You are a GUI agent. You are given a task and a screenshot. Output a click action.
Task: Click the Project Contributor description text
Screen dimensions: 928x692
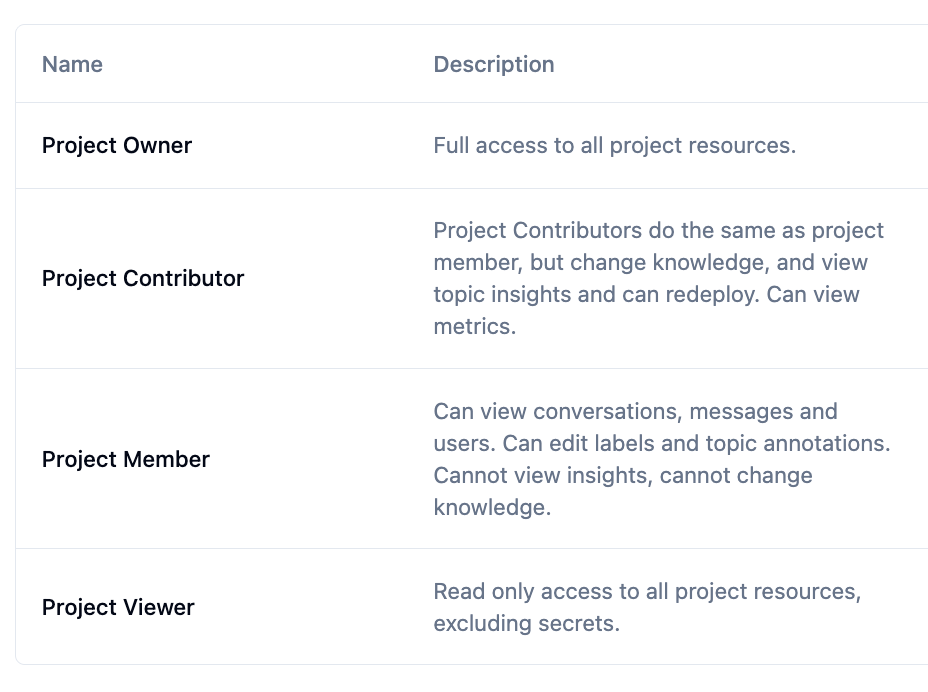coord(658,278)
